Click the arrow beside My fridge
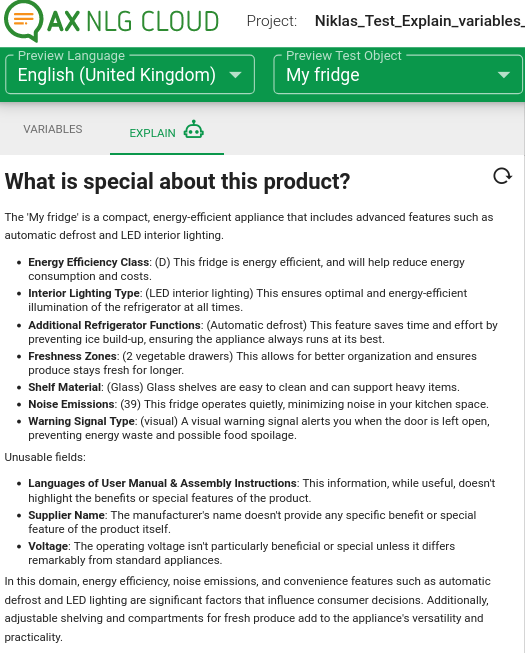The height and width of the screenshot is (653, 525). click(504, 75)
